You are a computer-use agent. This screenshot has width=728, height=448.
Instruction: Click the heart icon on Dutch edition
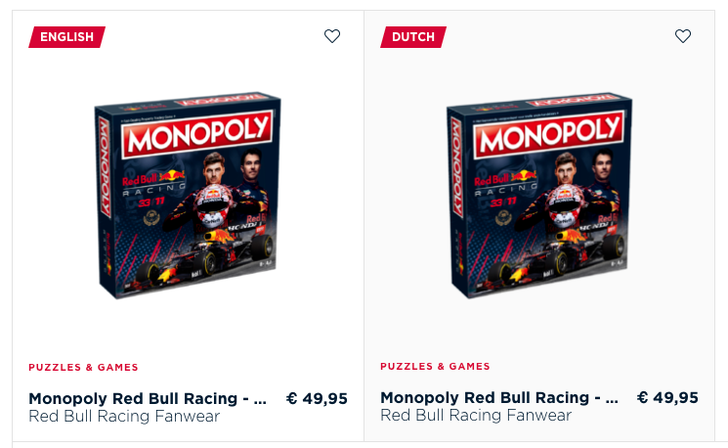[683, 36]
